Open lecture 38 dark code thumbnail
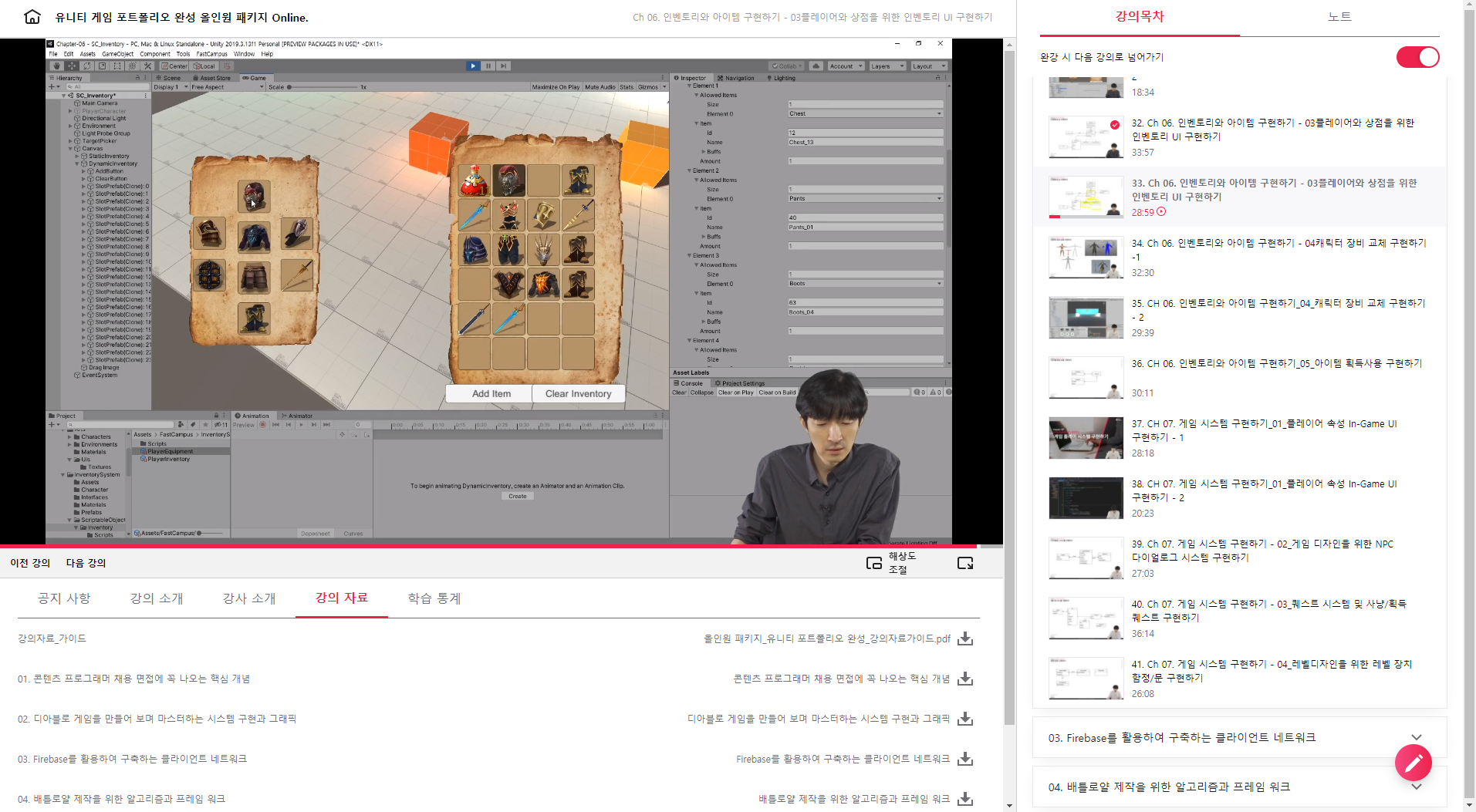Image resolution: width=1476 pixels, height=812 pixels. point(1086,498)
